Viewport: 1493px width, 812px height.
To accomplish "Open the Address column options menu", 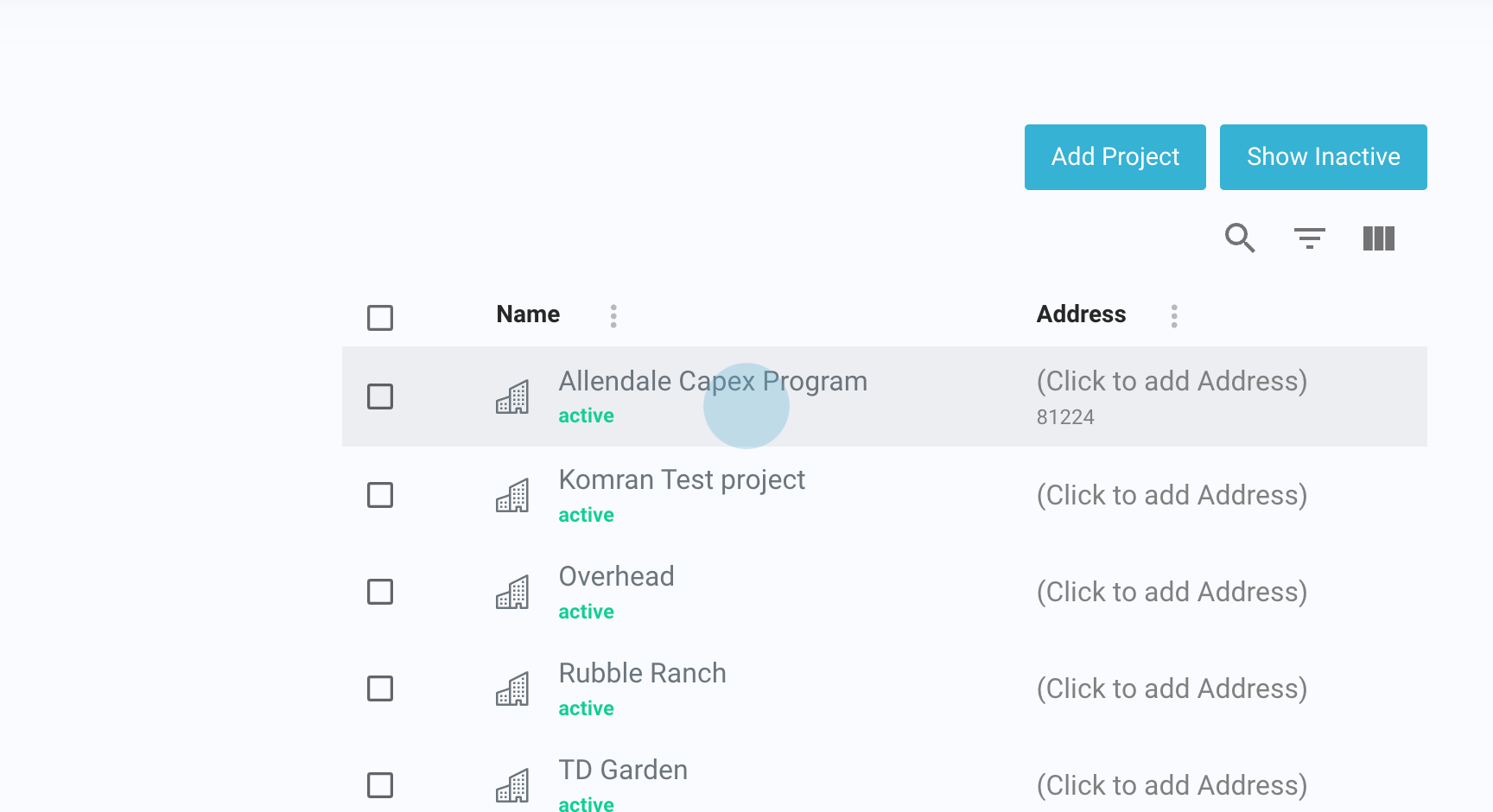I will (1174, 316).
